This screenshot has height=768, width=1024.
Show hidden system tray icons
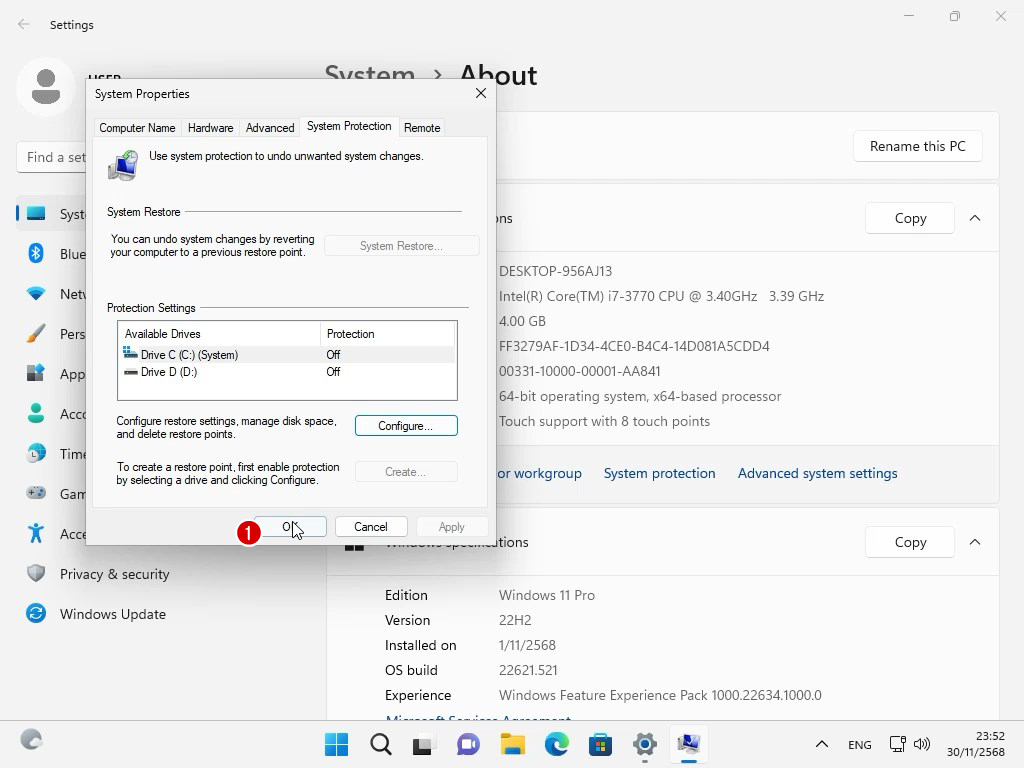click(x=821, y=744)
